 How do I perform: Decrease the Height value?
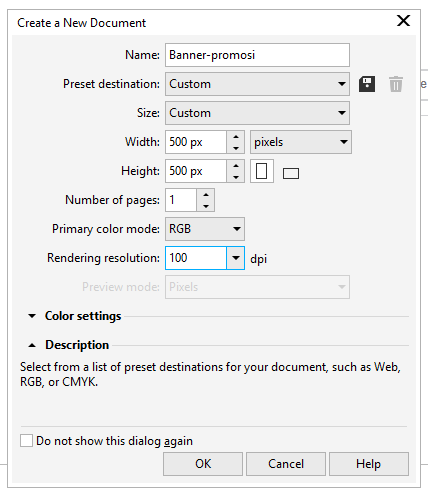coord(236,177)
